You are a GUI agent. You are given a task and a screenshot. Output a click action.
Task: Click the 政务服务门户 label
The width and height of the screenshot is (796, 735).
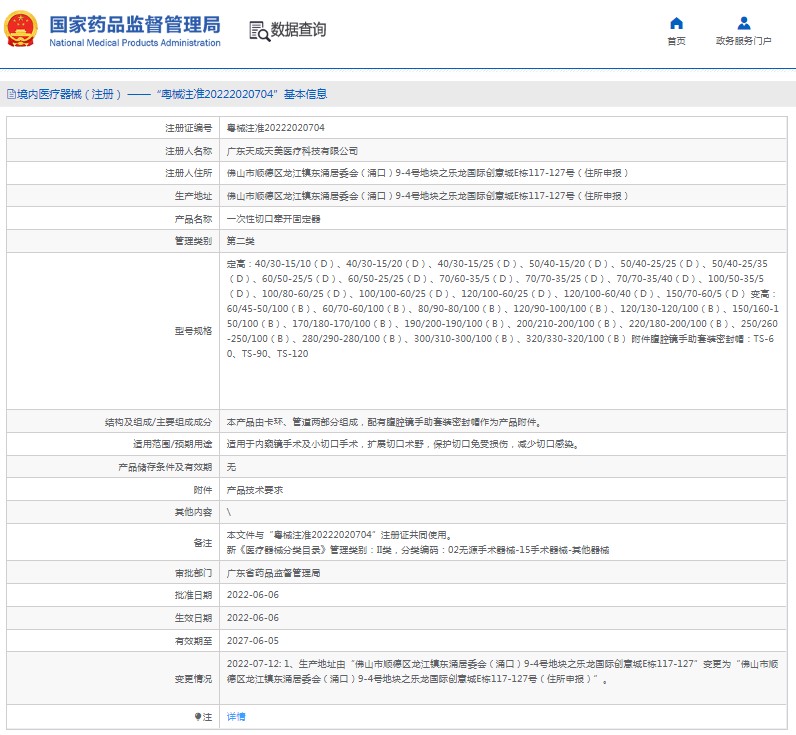pos(744,41)
